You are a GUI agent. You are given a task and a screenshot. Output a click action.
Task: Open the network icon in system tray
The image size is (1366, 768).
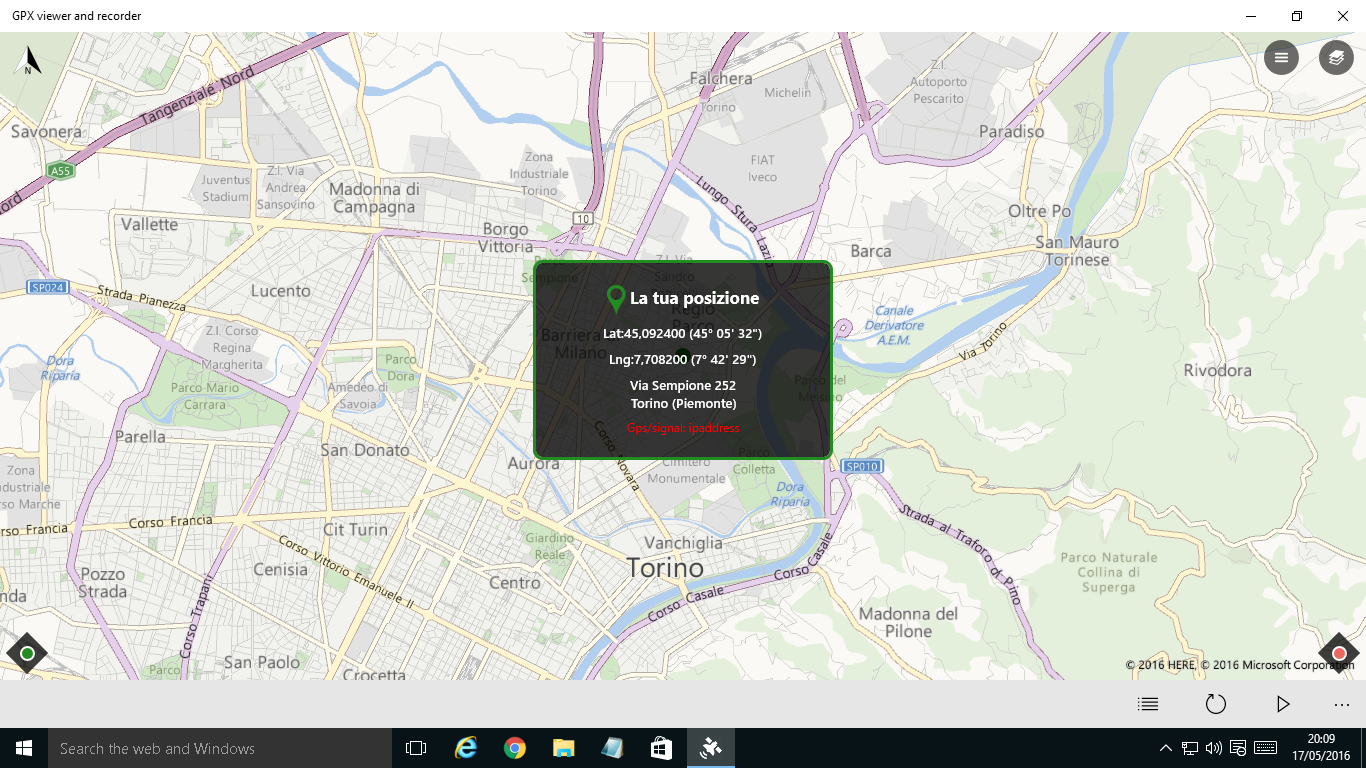coord(1190,748)
